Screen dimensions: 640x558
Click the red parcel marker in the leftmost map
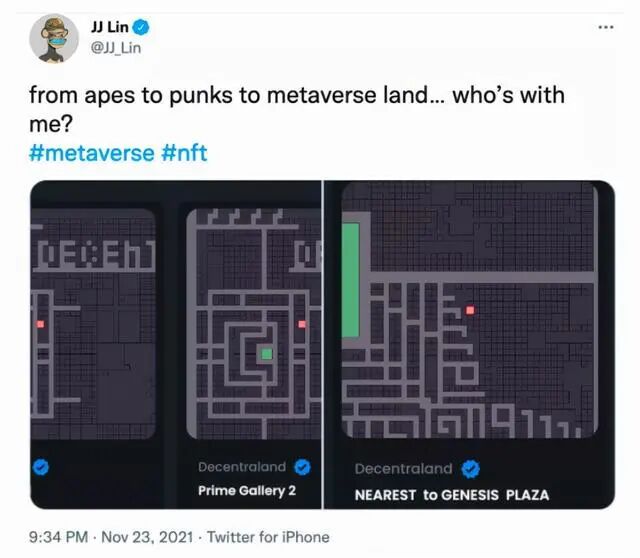click(40, 324)
